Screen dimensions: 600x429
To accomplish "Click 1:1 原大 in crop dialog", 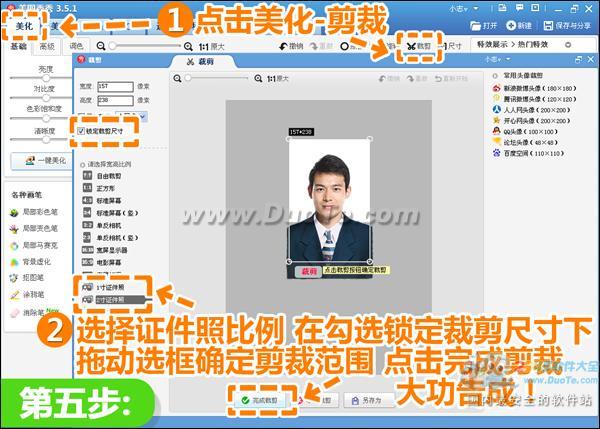I will coord(278,79).
